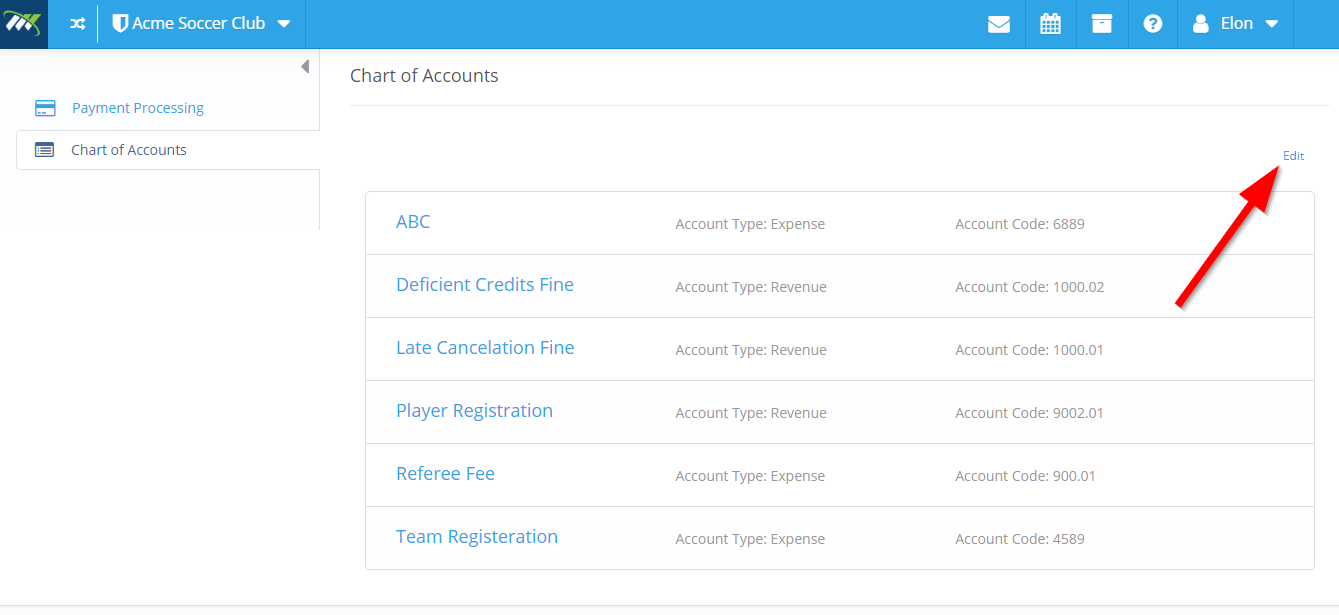Click 'Account Type: Revenue' in Player Registration row
The image size is (1339, 615).
click(x=751, y=413)
